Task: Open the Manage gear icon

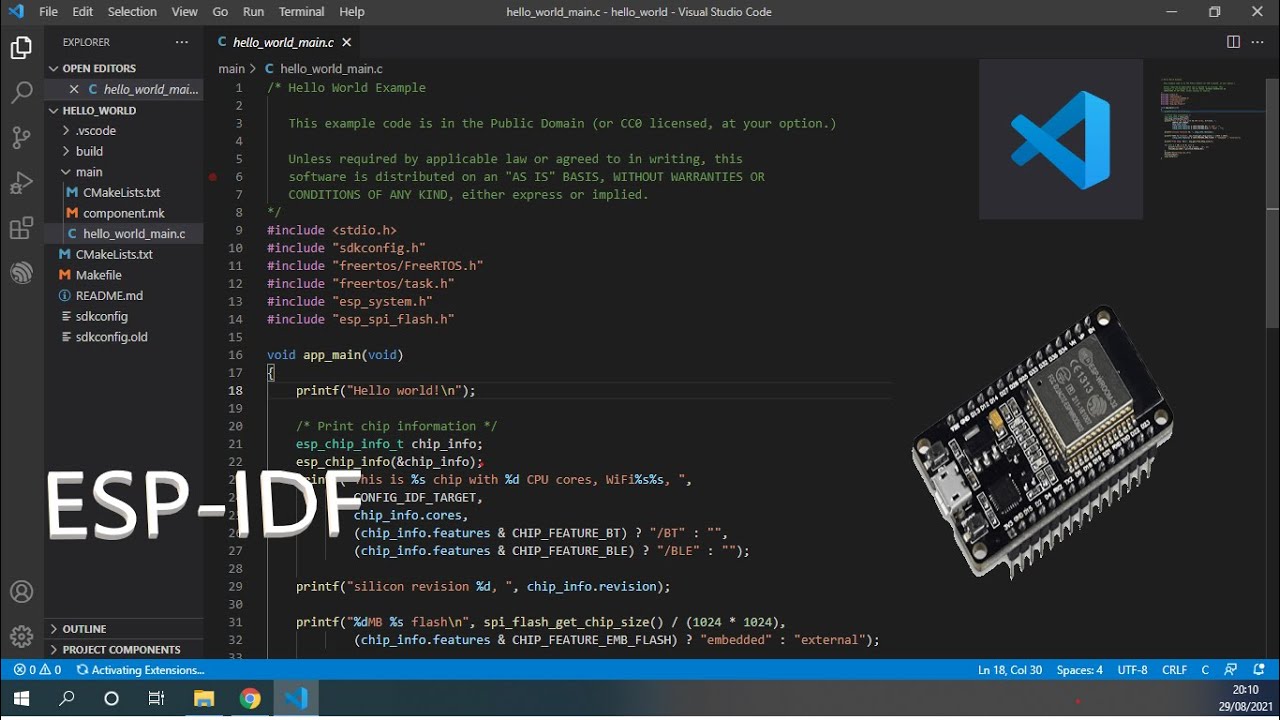Action: pos(21,636)
